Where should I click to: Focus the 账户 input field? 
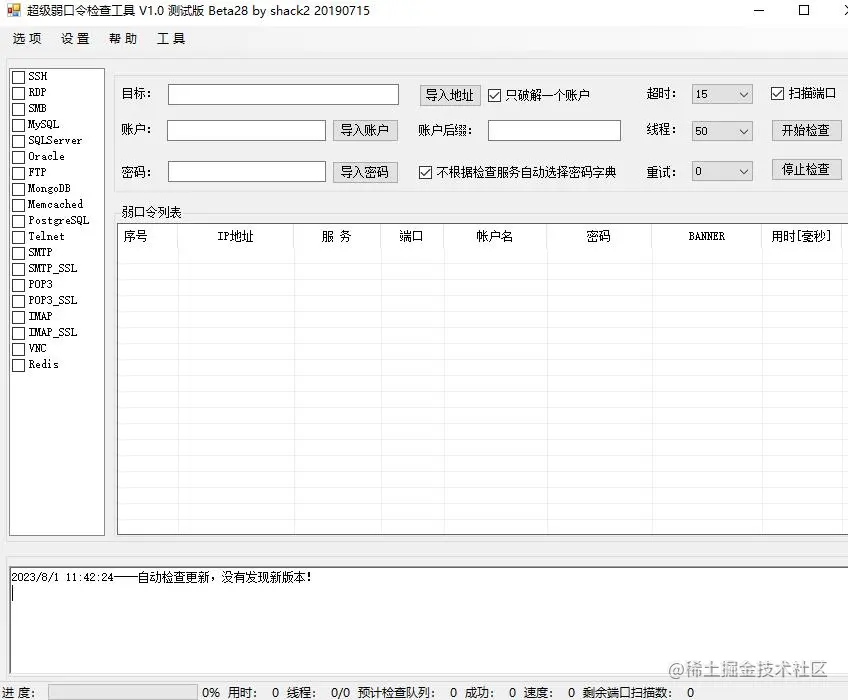247,130
